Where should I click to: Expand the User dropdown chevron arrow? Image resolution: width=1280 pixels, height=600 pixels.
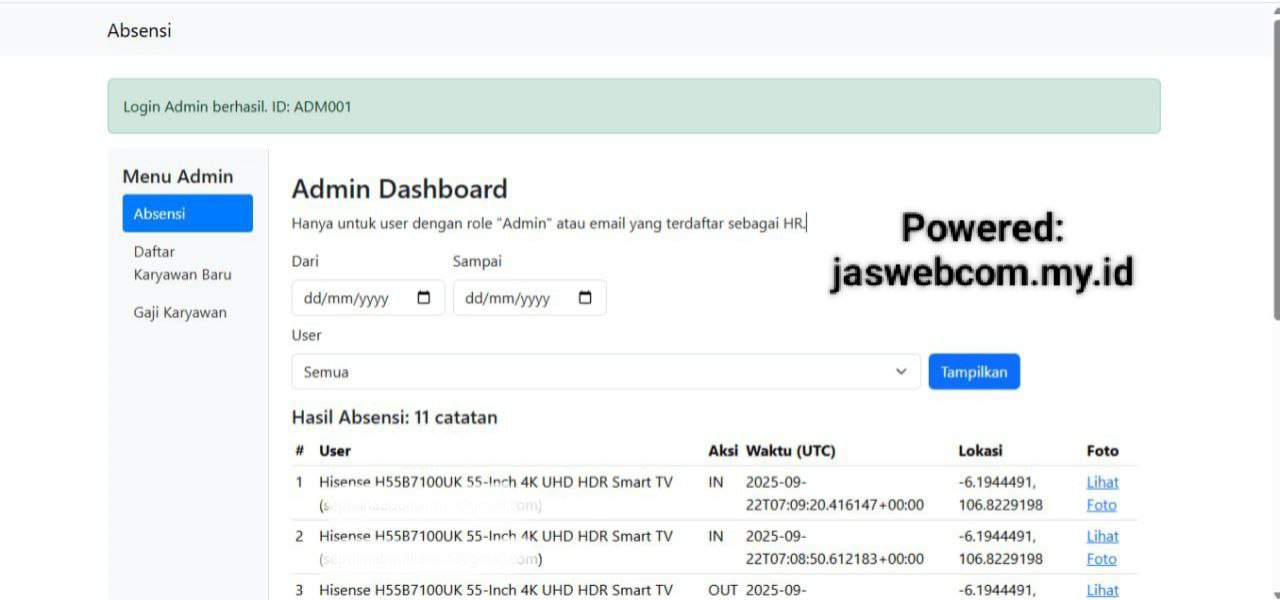click(x=901, y=372)
